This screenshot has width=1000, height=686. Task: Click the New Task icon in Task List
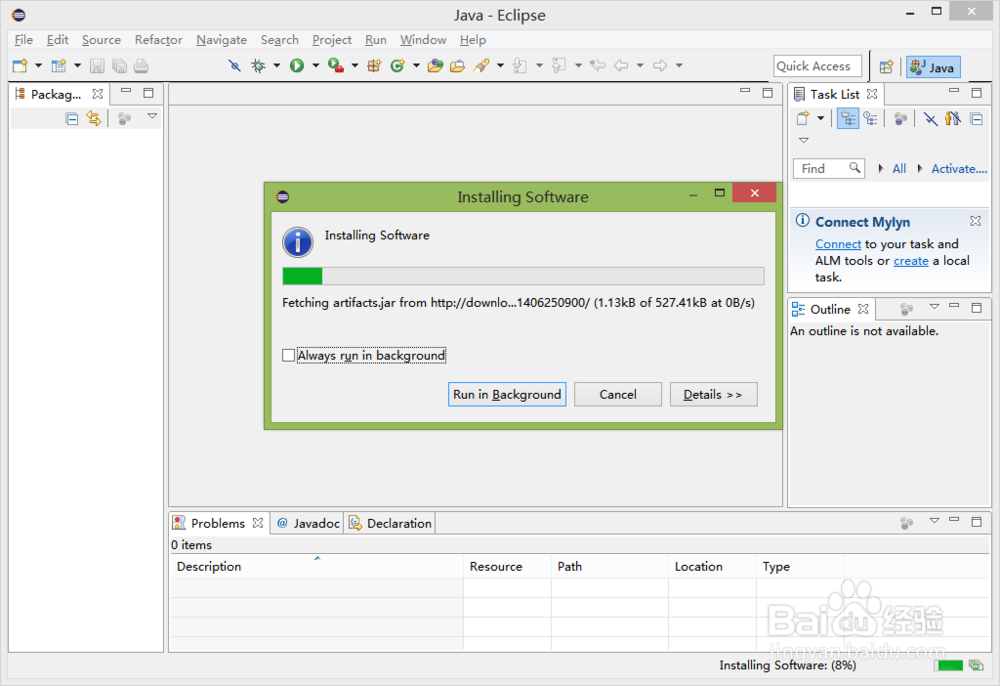click(803, 119)
